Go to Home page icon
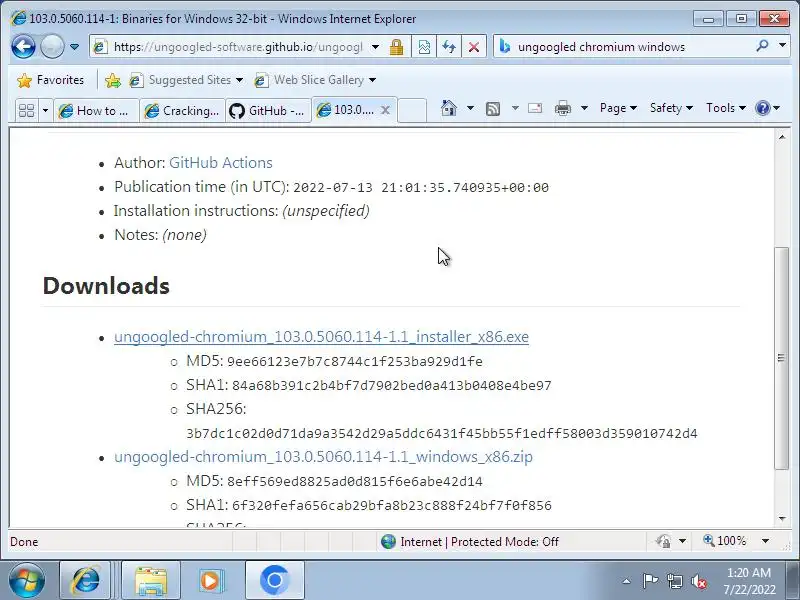 pyautogui.click(x=448, y=108)
